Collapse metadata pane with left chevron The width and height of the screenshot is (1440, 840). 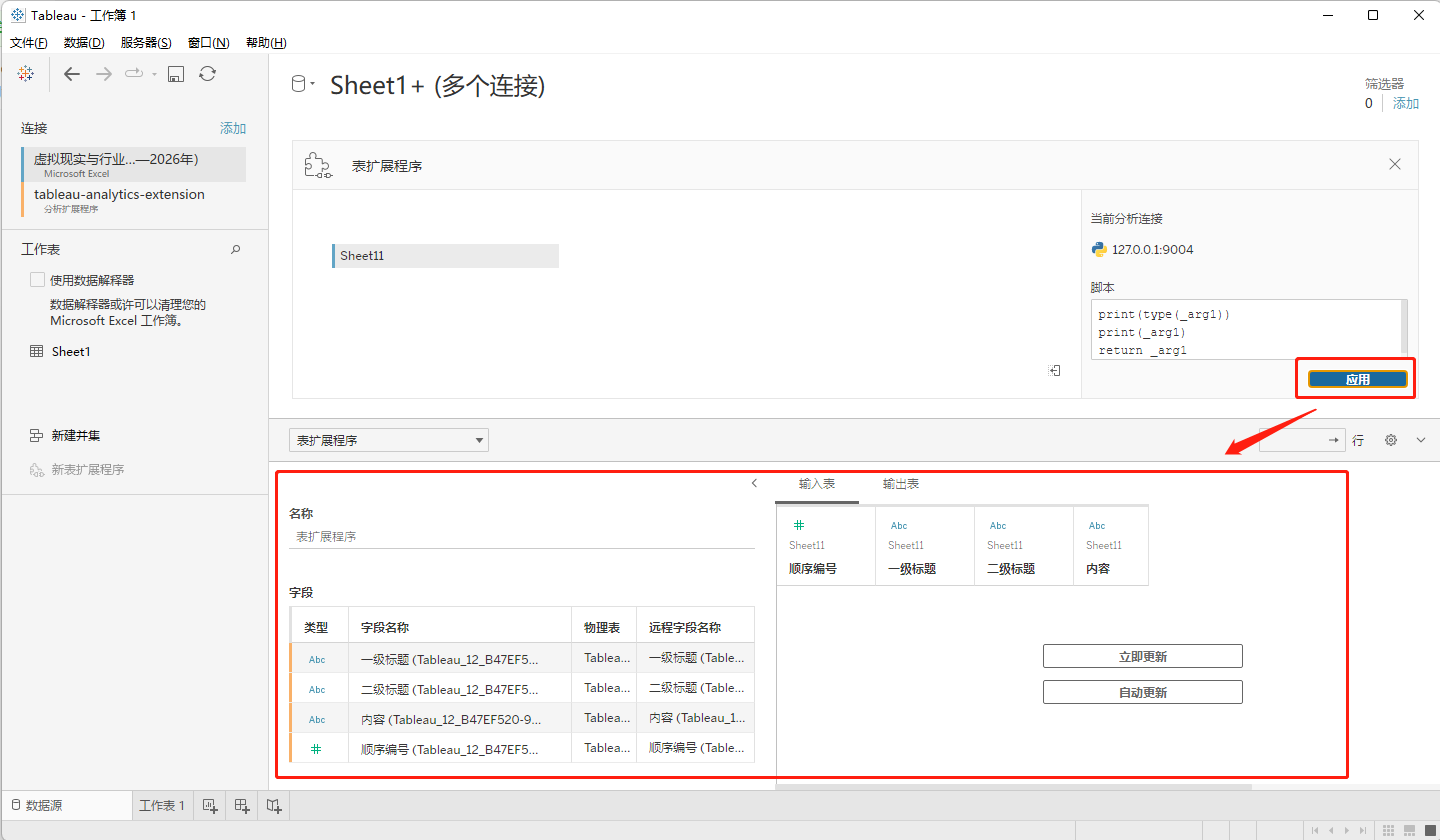[754, 483]
